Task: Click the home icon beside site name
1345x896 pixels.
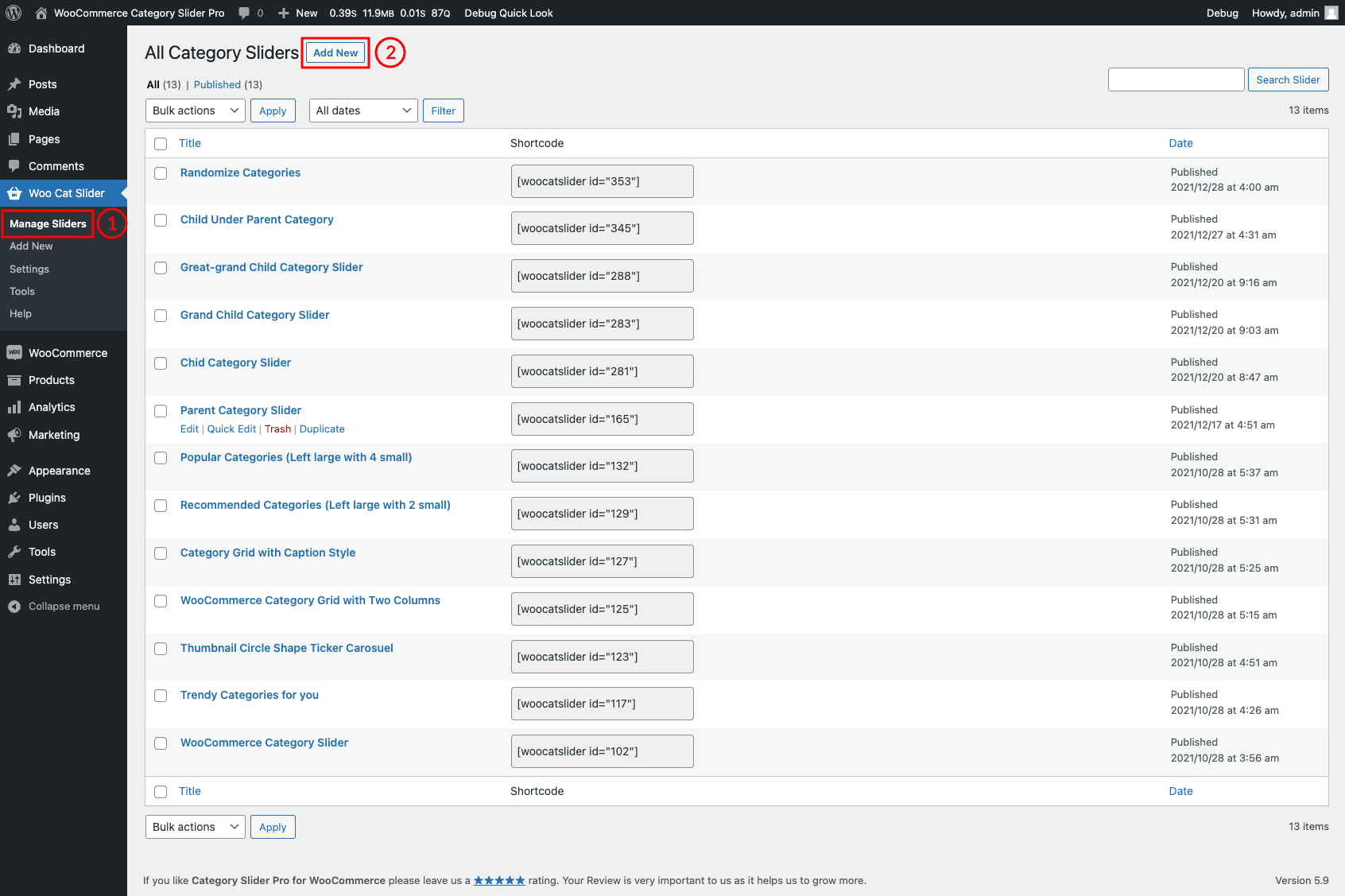Action: coord(41,13)
